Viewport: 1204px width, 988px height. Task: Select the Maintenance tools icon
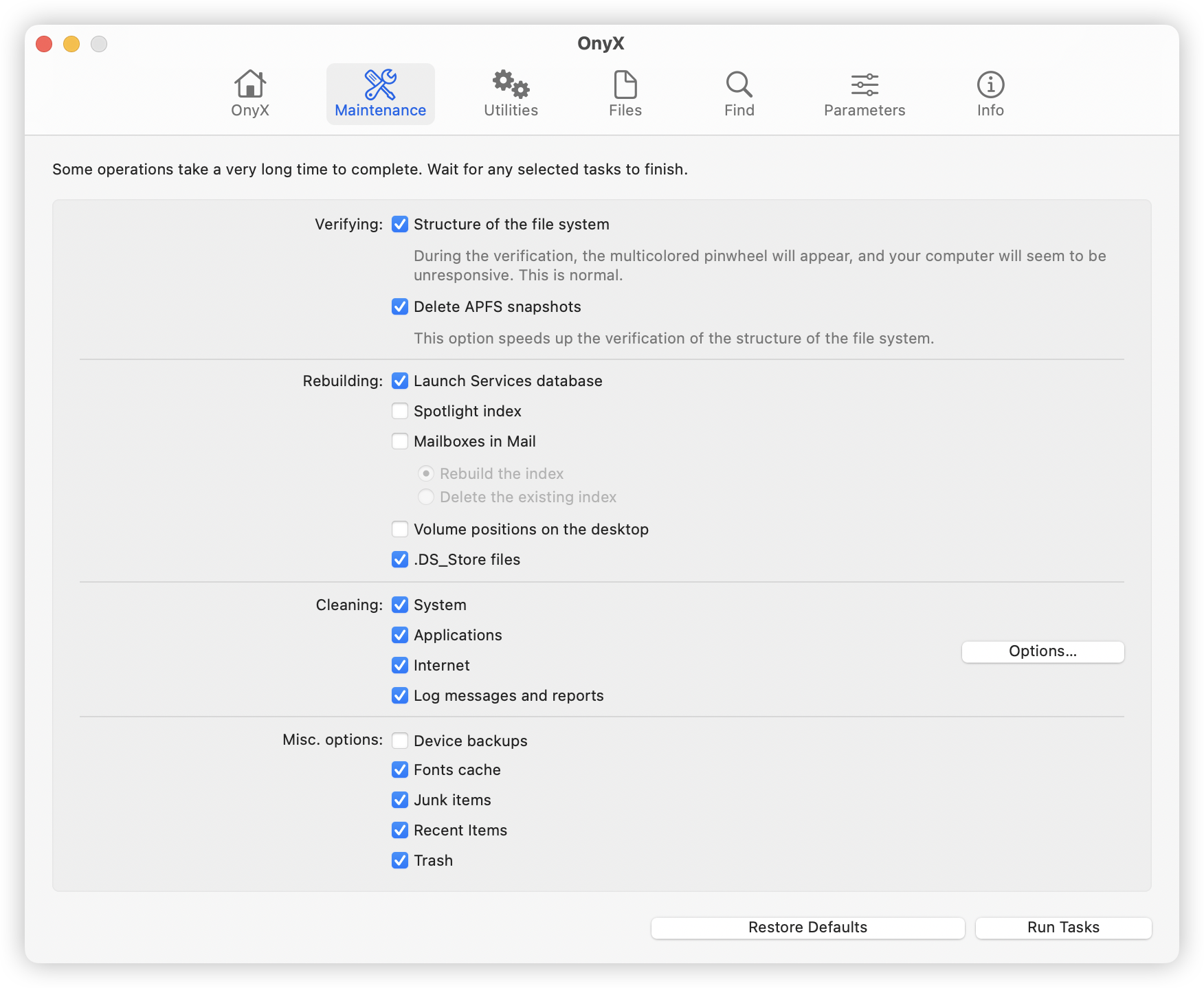click(380, 85)
